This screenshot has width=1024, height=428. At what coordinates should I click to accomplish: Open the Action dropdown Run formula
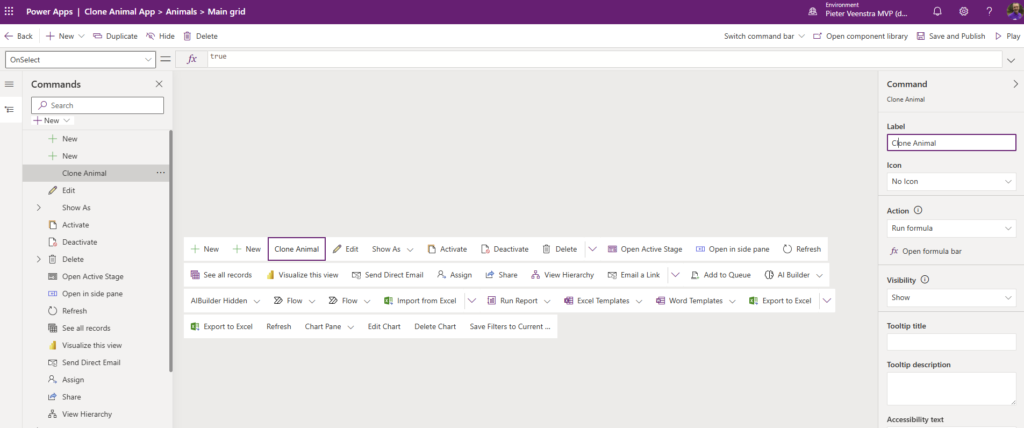click(x=952, y=229)
